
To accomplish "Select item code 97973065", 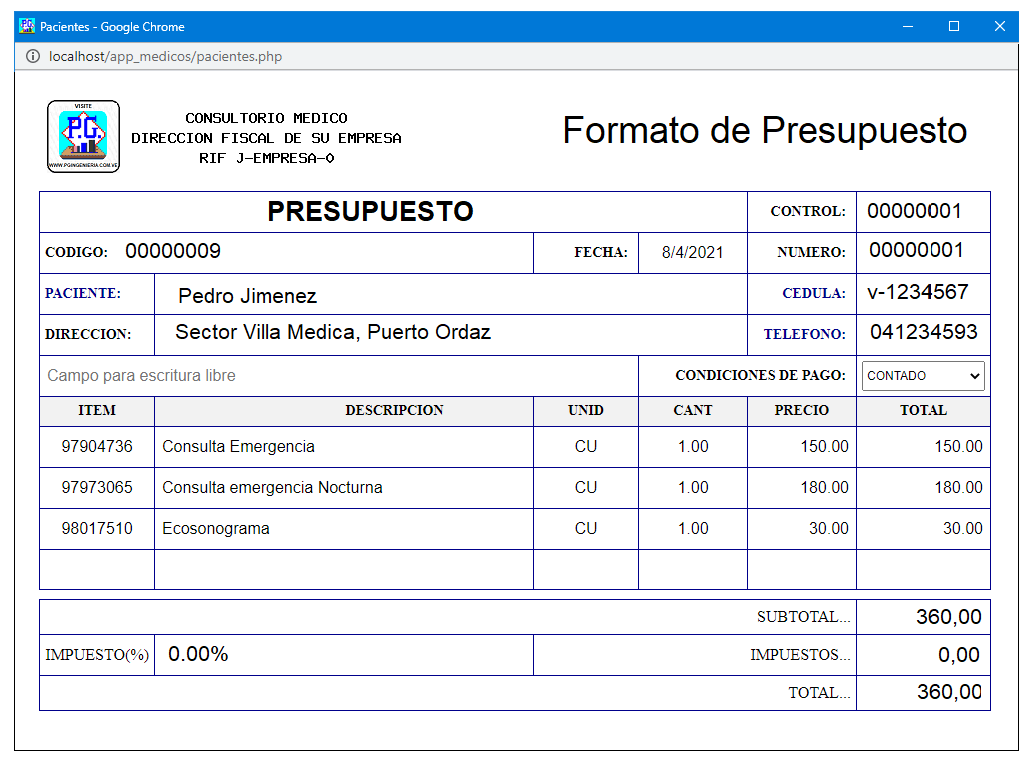I will 97,488.
